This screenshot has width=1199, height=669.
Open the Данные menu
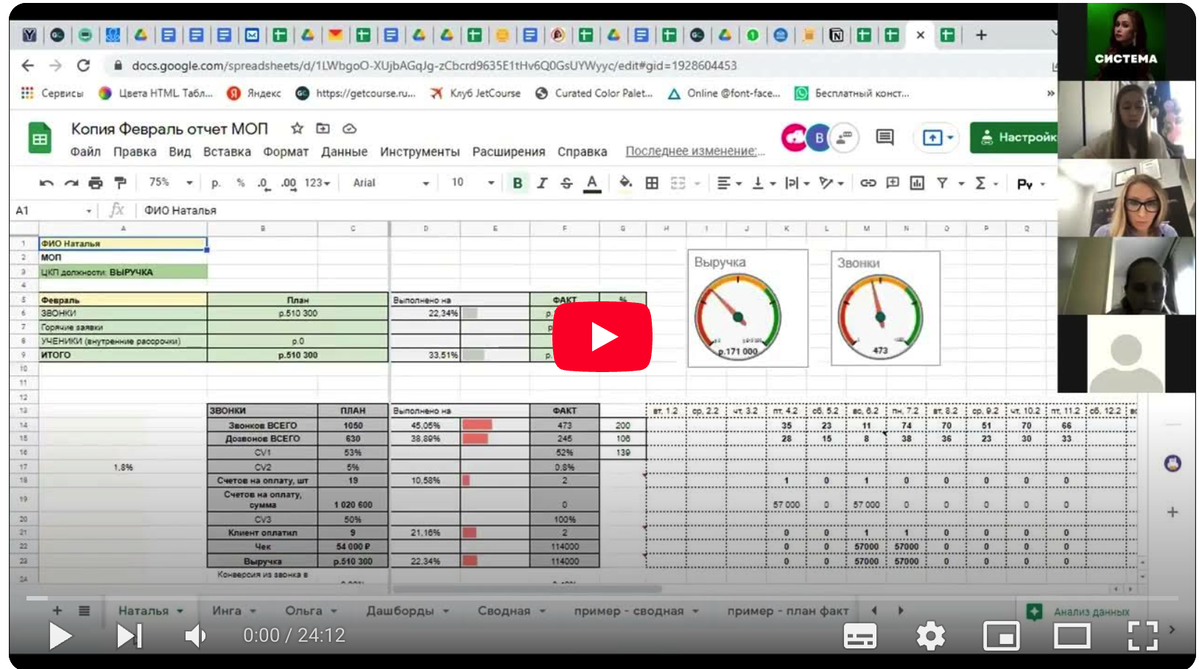(344, 151)
